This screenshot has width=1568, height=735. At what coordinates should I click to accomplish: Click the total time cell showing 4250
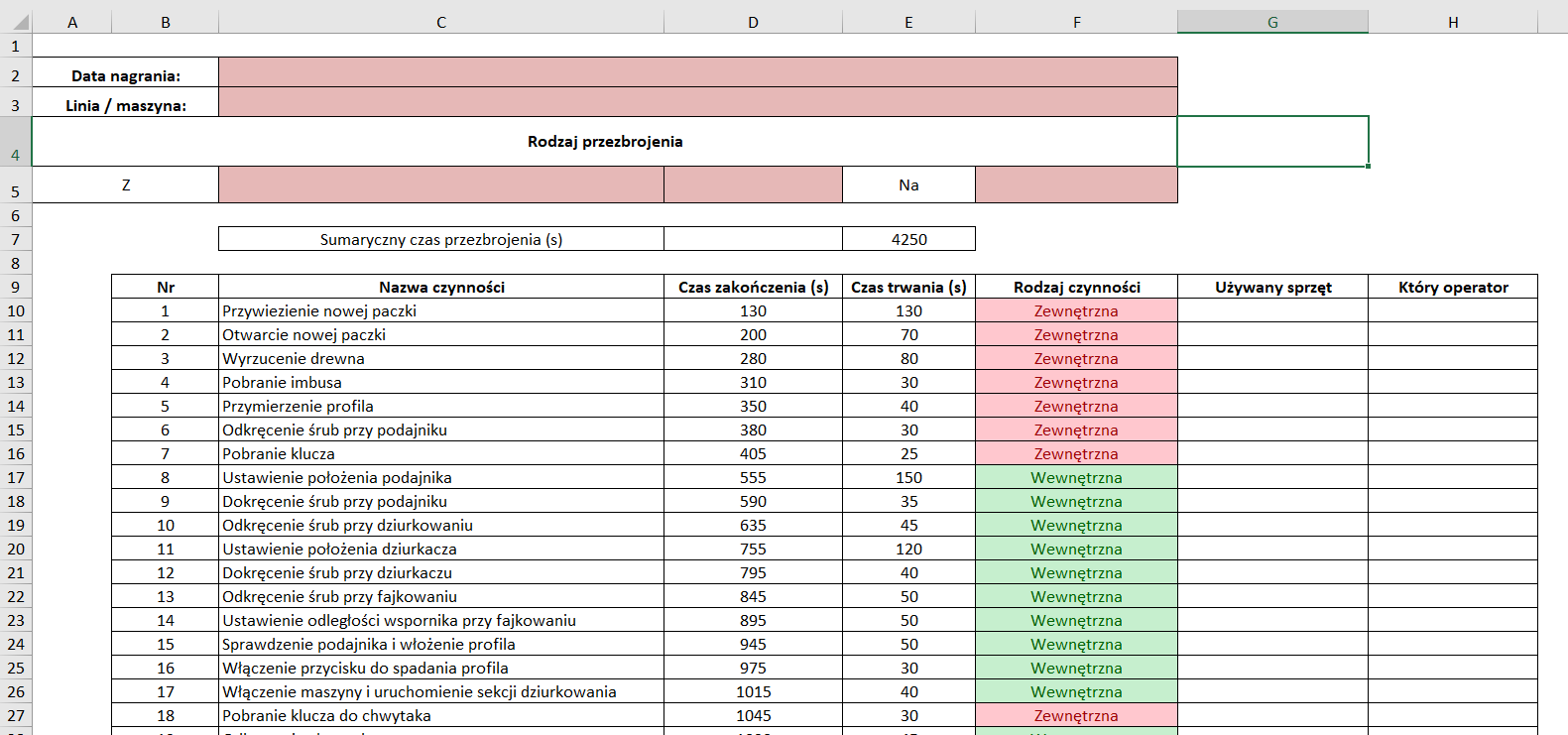pos(908,239)
